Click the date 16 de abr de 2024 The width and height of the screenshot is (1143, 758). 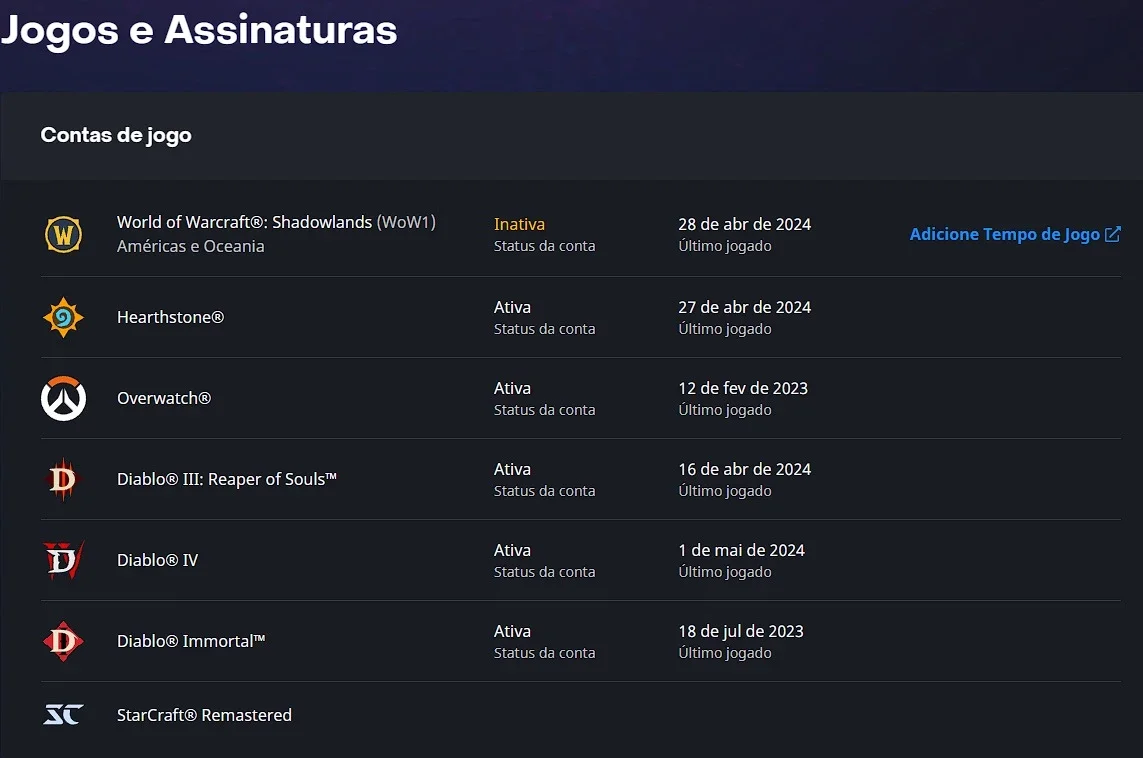coord(744,469)
